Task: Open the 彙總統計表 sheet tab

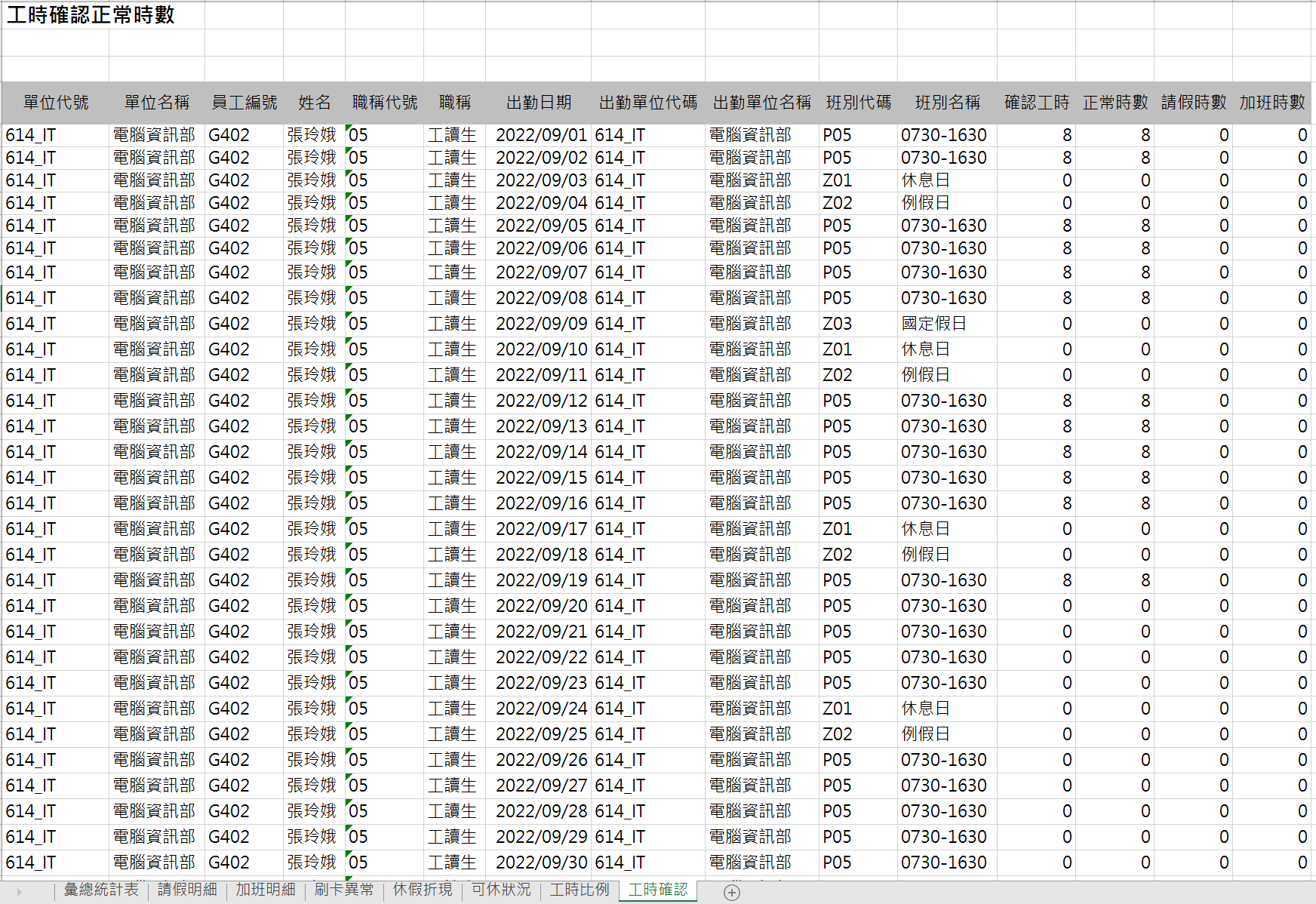Action: click(x=101, y=890)
